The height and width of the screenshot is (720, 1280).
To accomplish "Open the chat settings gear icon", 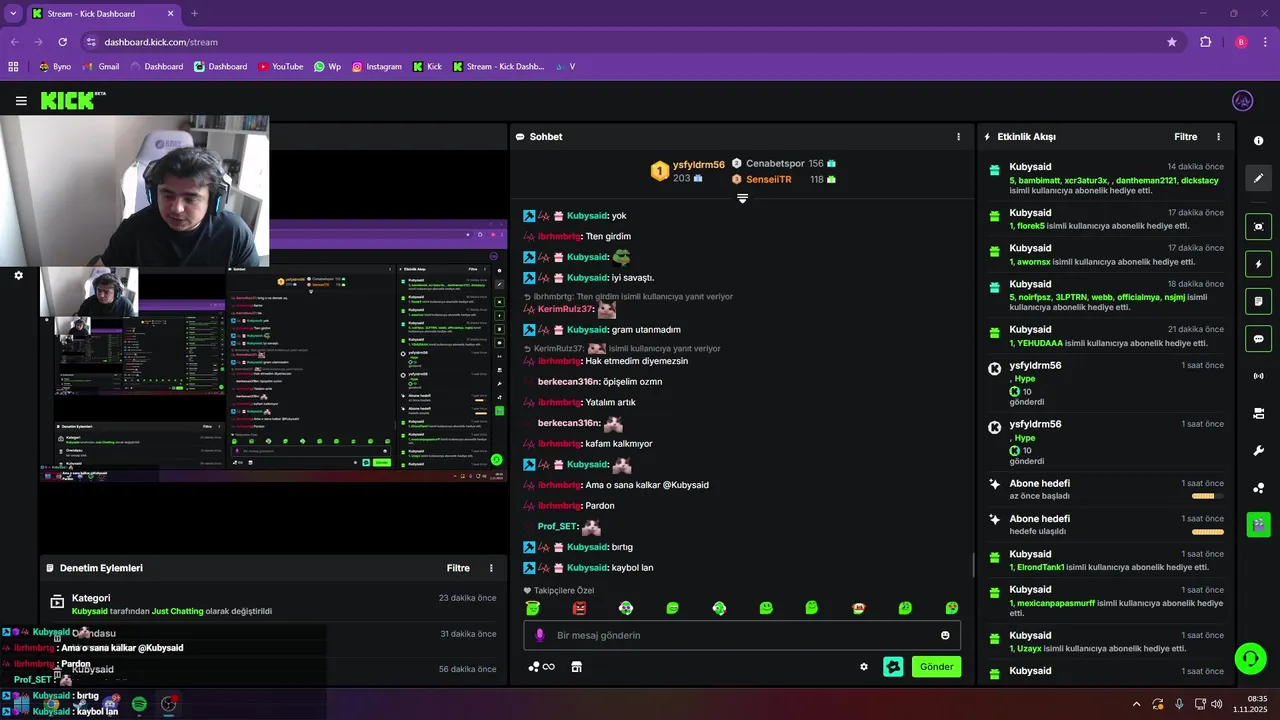I will 864,667.
